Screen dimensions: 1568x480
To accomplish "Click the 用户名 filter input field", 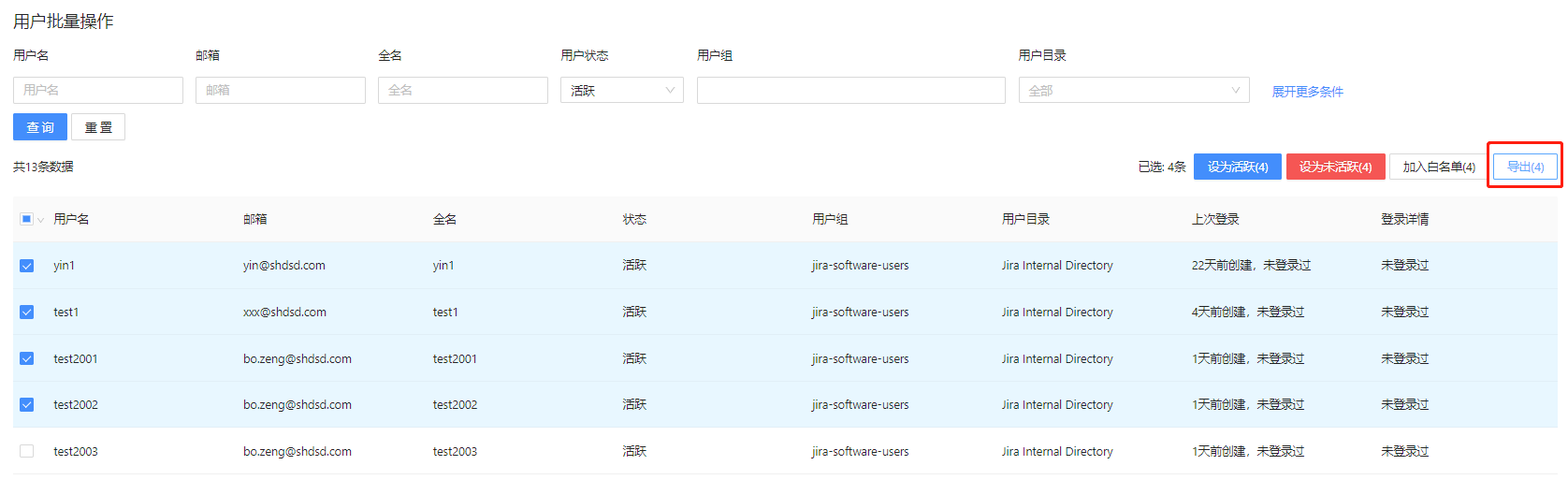I will pyautogui.click(x=98, y=91).
